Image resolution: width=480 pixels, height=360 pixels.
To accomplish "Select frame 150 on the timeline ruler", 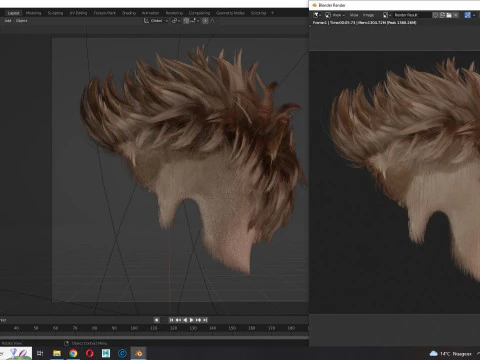I will pyautogui.click(x=232, y=328).
